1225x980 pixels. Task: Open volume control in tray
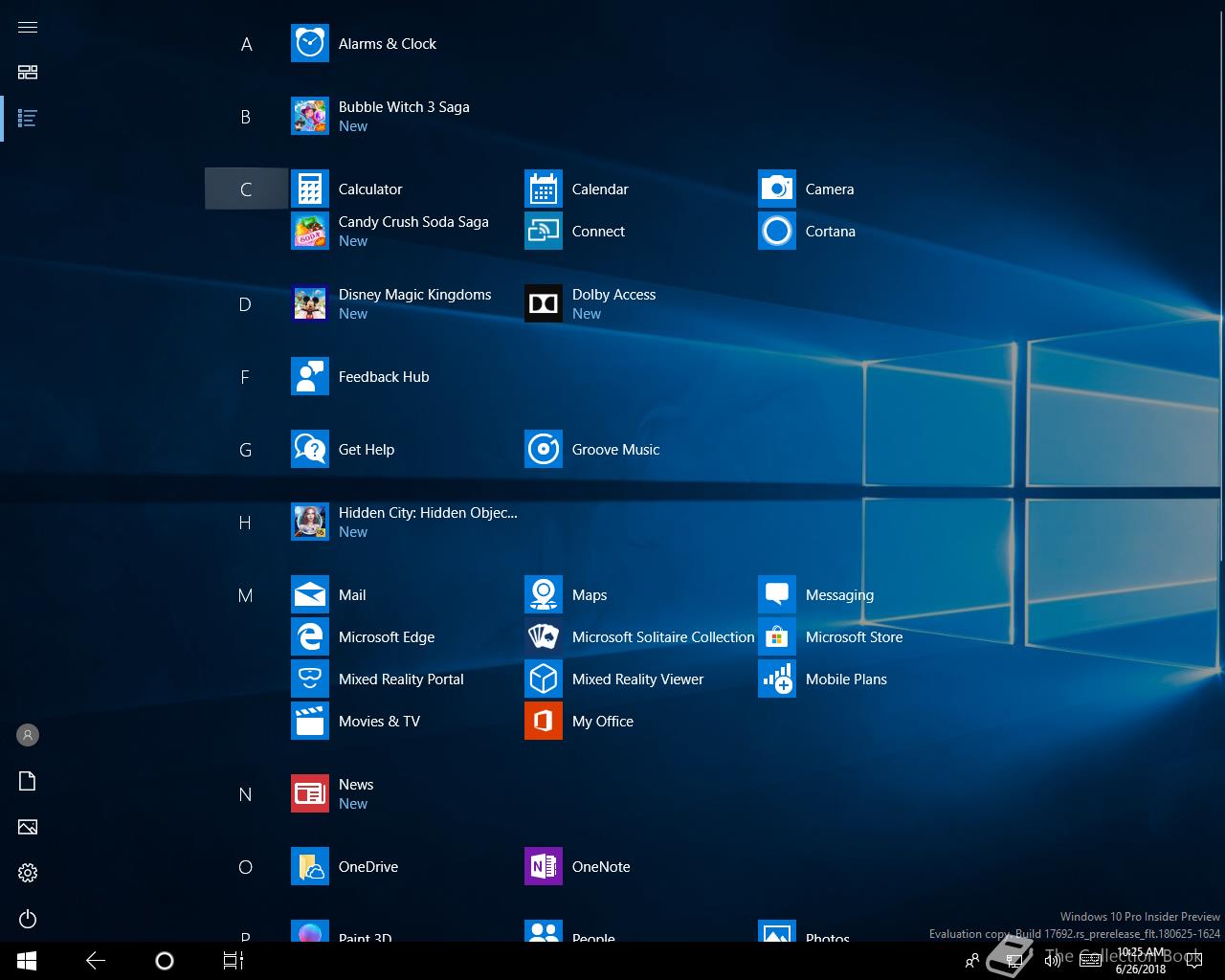point(1051,961)
